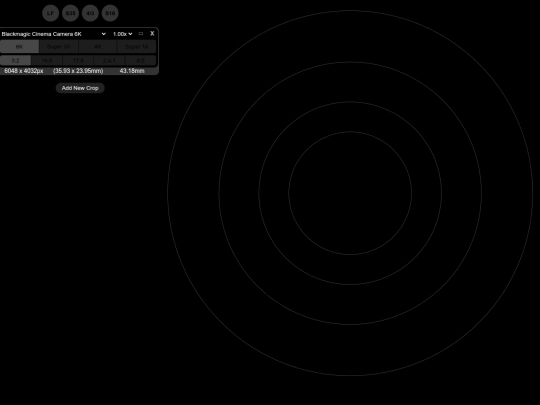
Task: Choose the 6K sensor mode
Action: pos(19,46)
